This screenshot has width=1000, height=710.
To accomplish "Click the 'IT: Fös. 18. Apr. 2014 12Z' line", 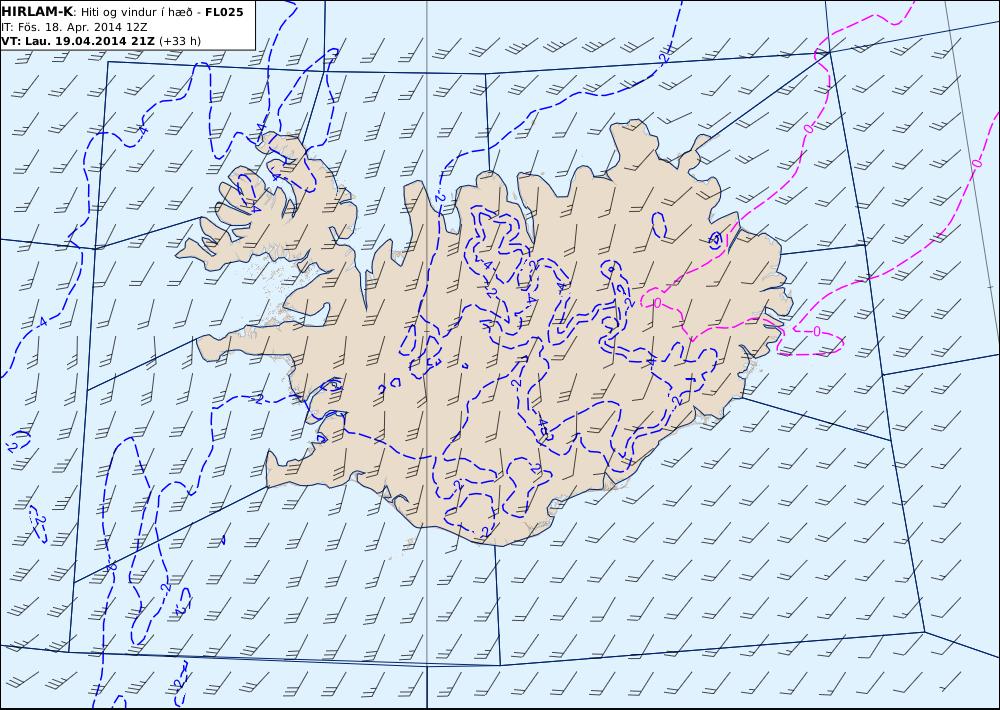I will pos(74,27).
